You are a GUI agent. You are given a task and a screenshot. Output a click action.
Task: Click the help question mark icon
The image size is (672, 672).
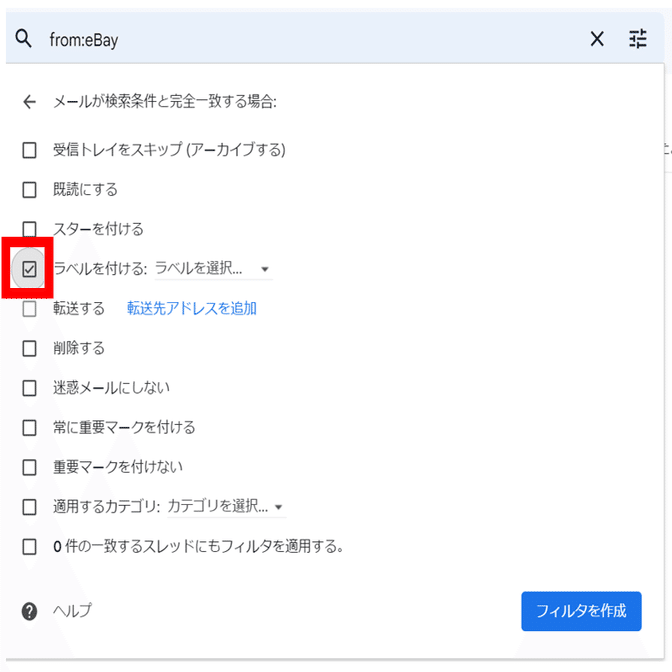point(30,611)
